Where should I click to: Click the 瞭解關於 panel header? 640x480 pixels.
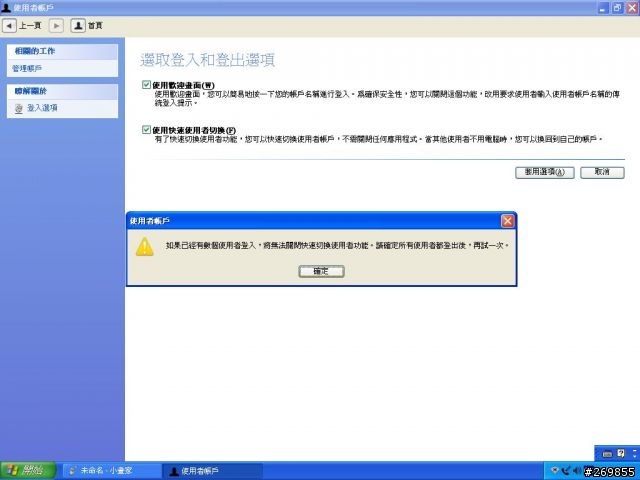click(62, 91)
